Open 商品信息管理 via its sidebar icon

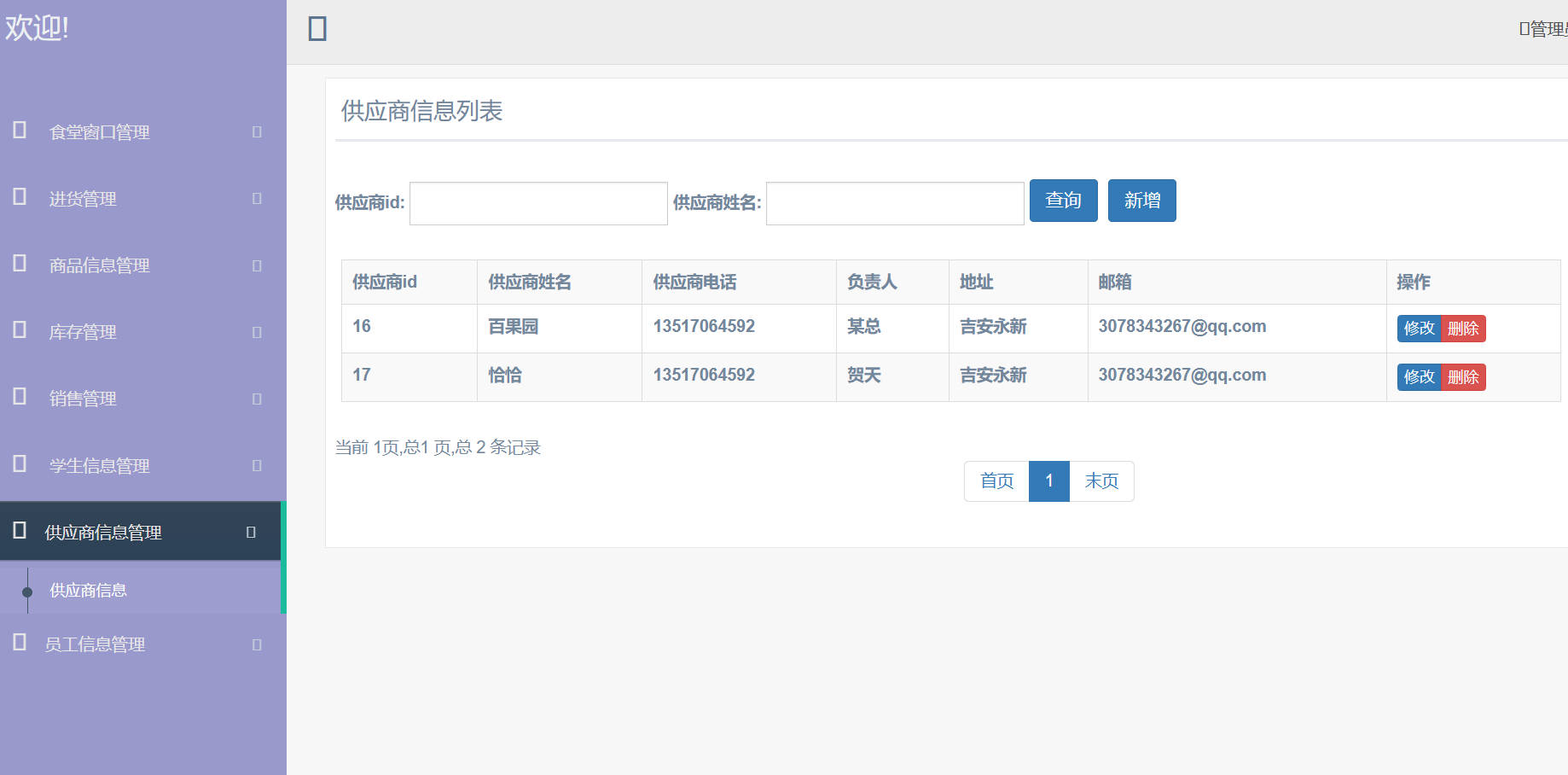pos(19,265)
